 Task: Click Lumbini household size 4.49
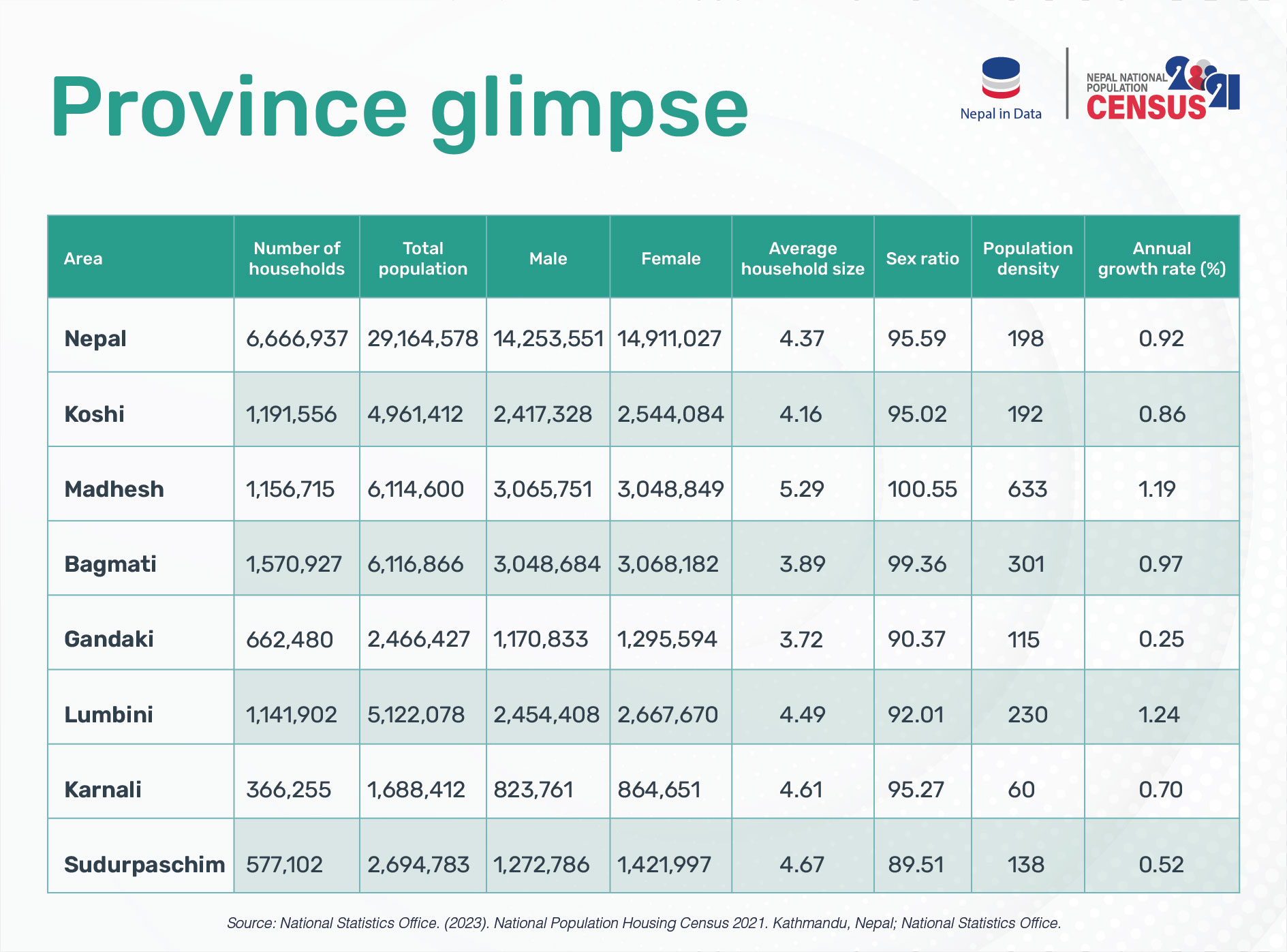click(803, 715)
